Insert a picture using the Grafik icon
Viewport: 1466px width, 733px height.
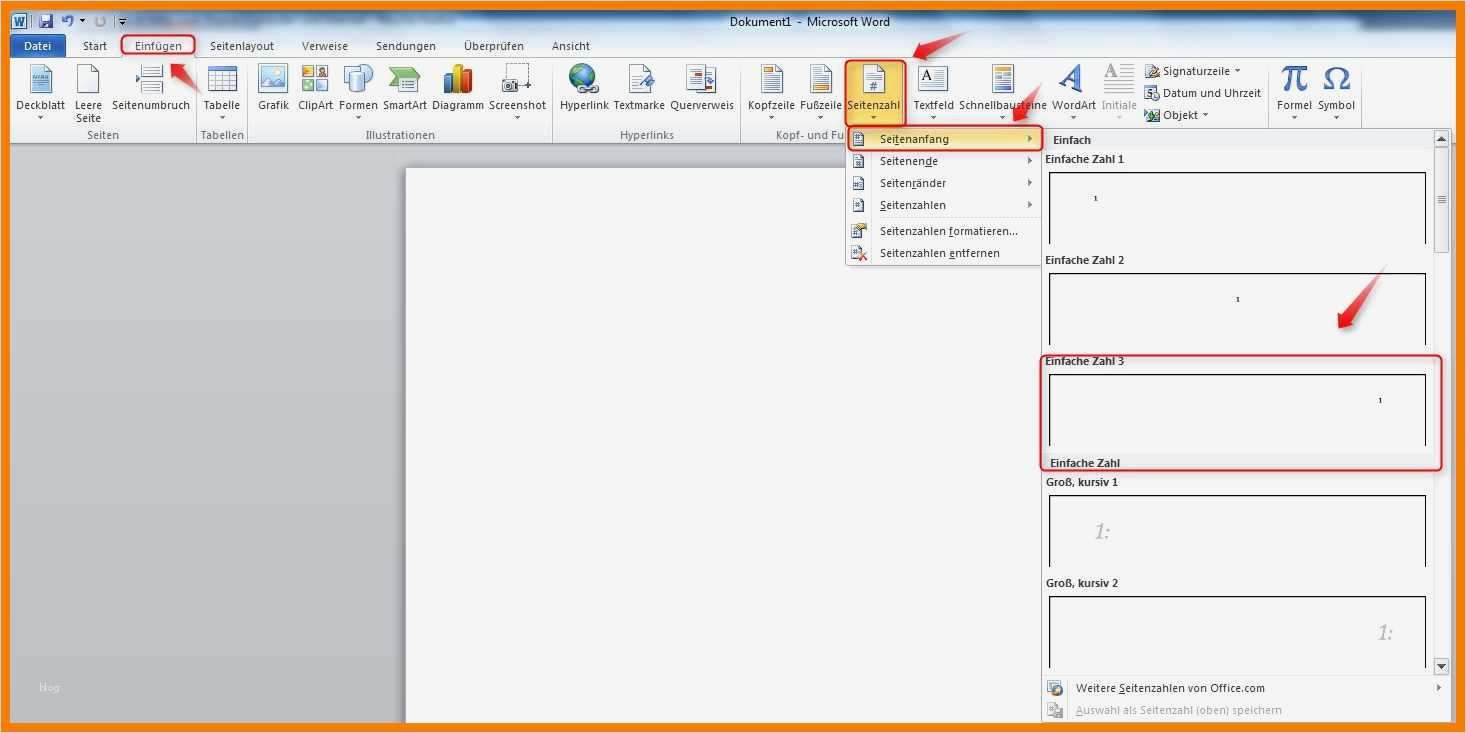tap(273, 88)
